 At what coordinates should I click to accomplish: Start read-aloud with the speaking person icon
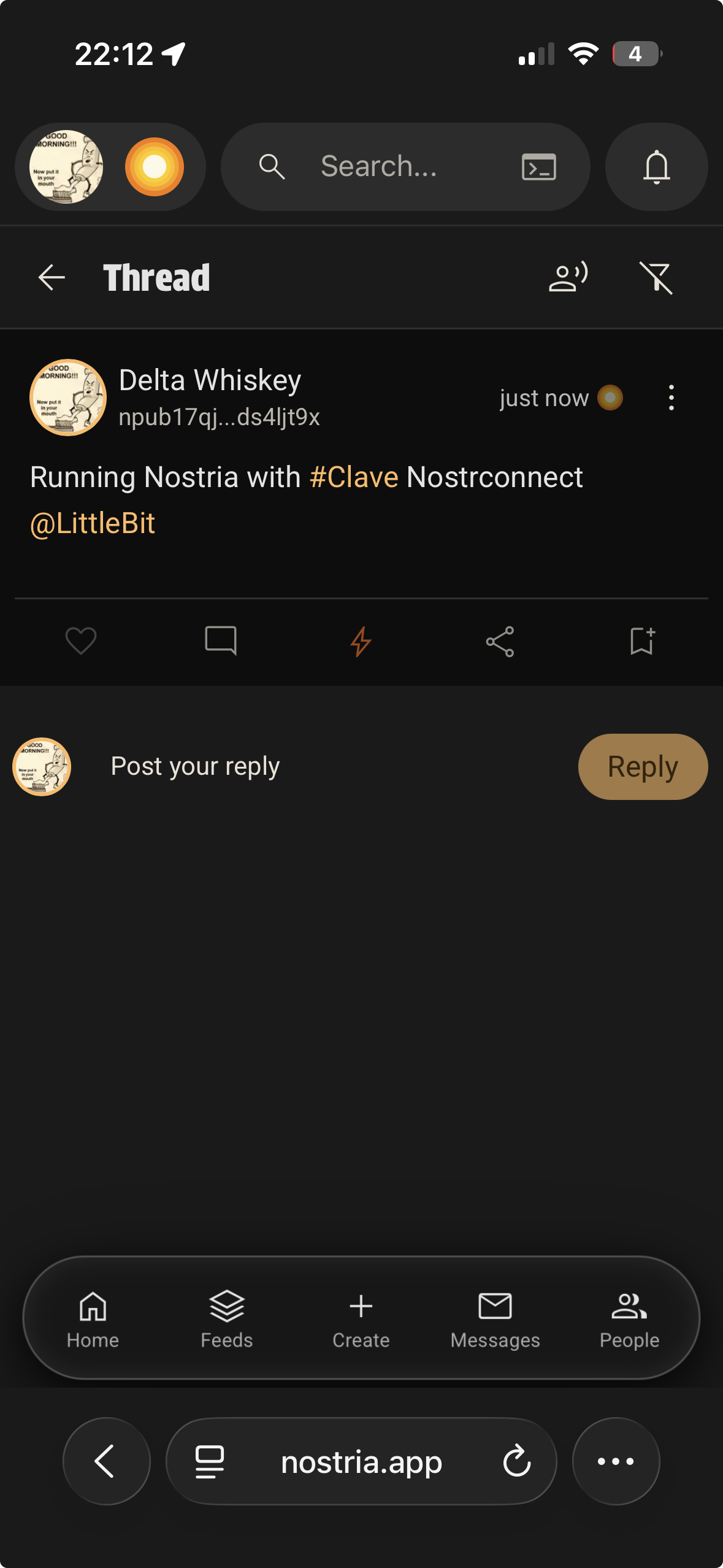pos(568,277)
